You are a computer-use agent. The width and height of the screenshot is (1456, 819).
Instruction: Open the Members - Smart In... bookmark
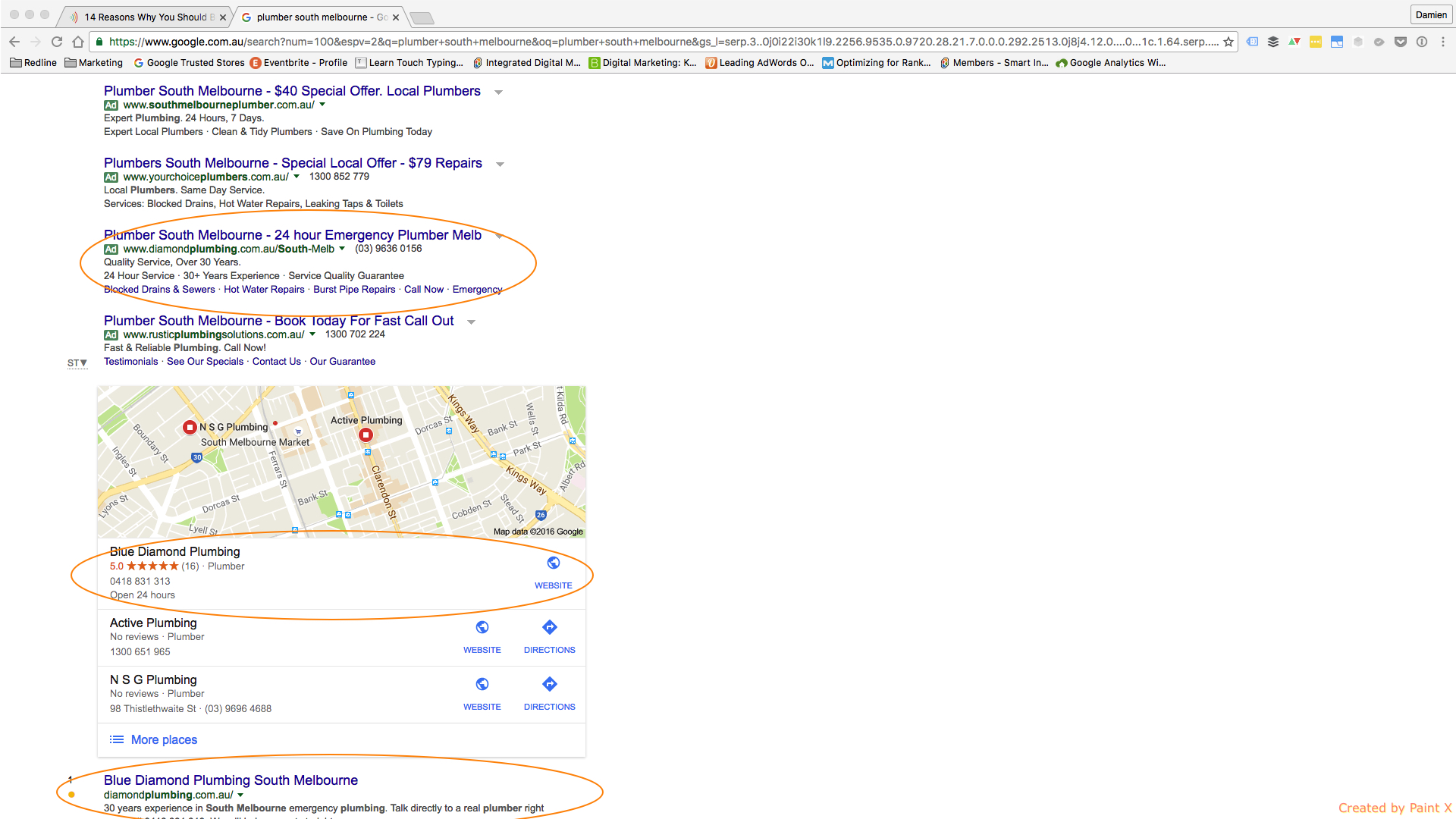point(994,63)
